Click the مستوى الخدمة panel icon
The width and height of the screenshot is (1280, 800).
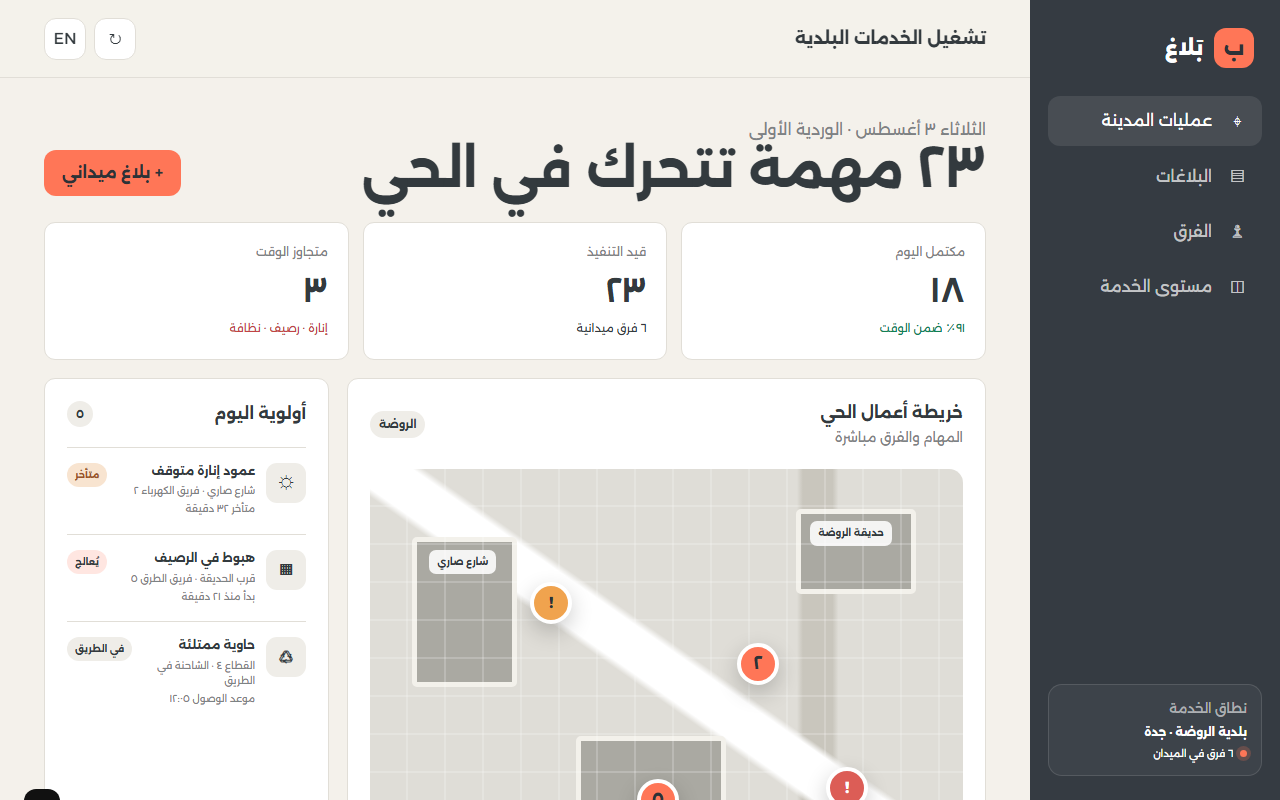point(1237,287)
